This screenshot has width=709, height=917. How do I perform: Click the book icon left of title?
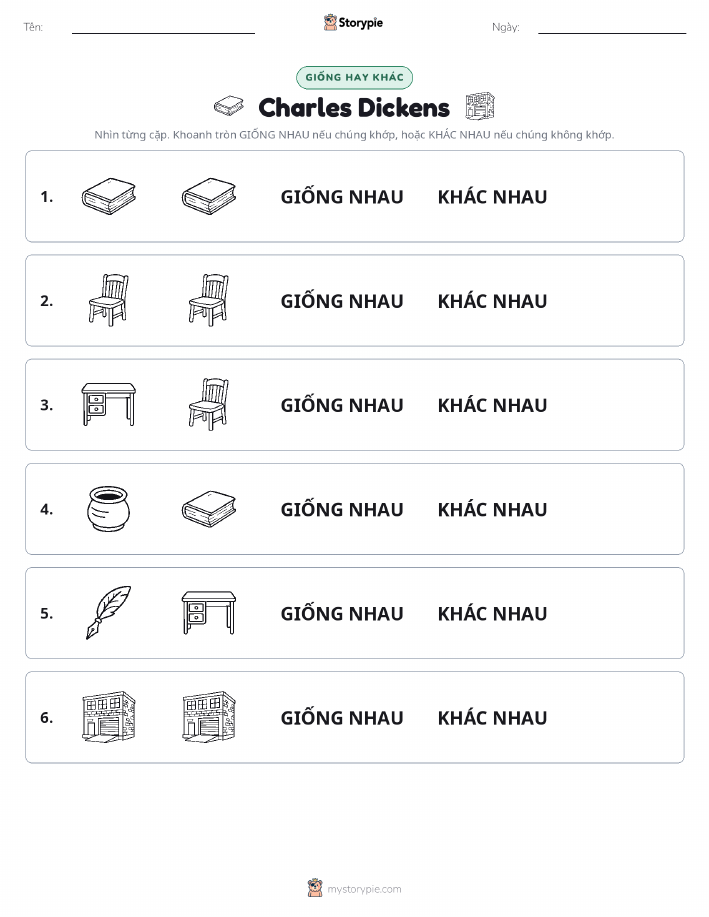(229, 106)
